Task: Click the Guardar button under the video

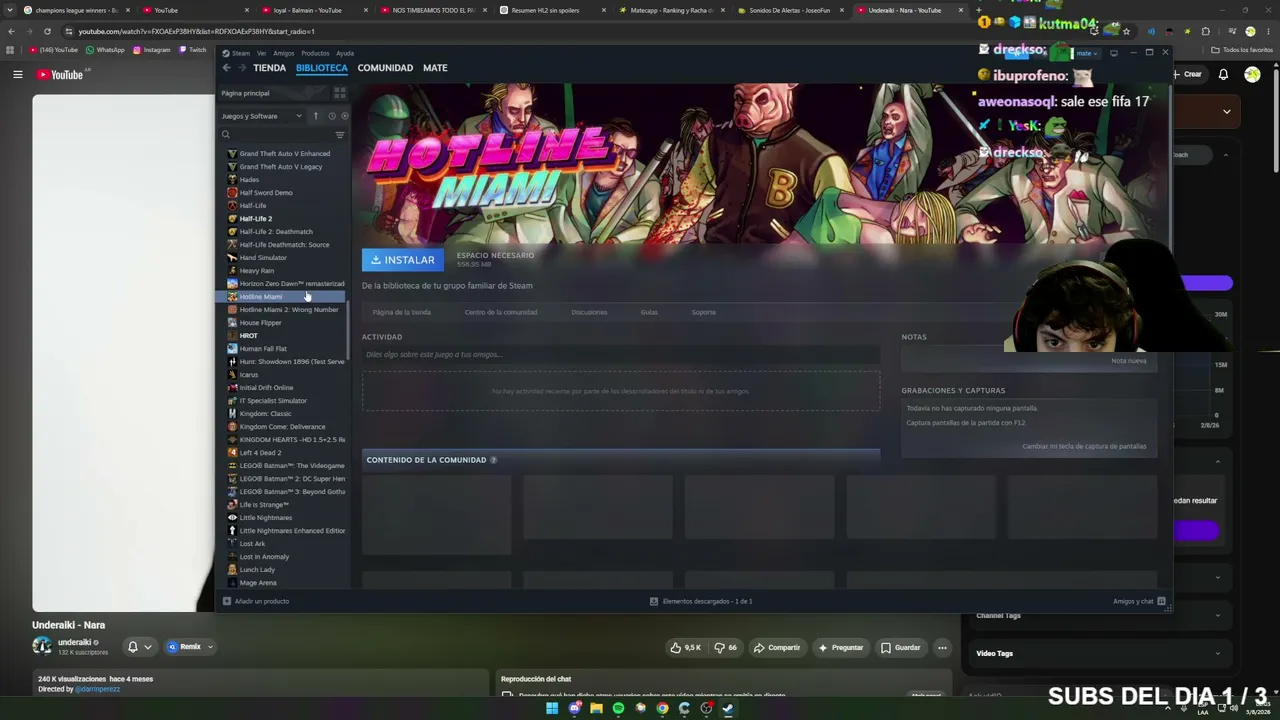Action: [900, 647]
